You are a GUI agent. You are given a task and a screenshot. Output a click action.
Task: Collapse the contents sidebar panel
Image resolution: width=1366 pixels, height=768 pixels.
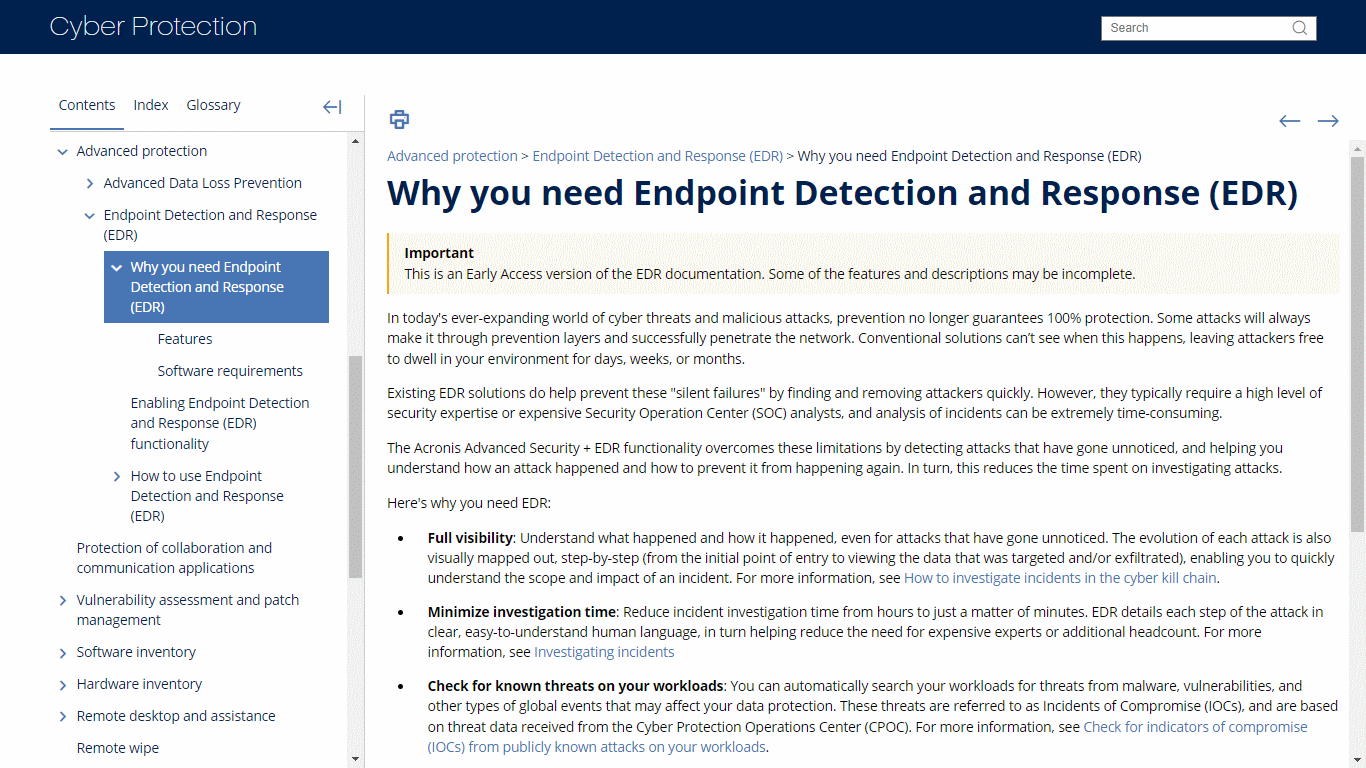(x=332, y=107)
